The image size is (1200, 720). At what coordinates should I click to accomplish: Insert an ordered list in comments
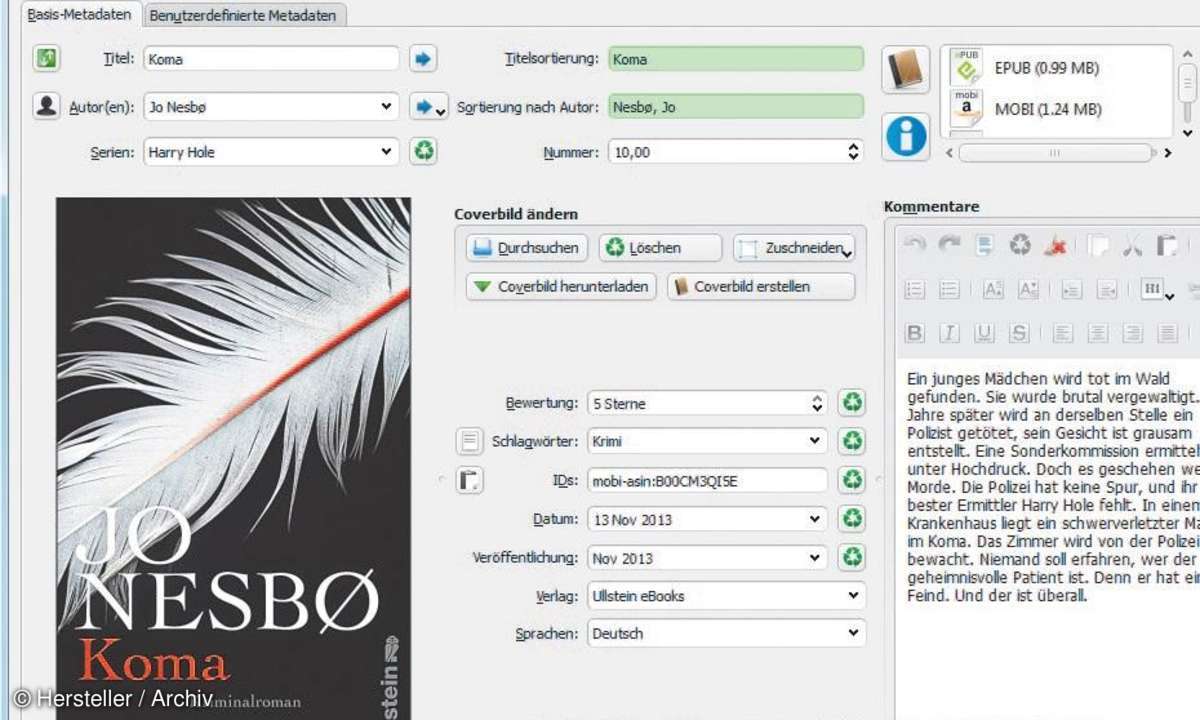click(x=914, y=290)
